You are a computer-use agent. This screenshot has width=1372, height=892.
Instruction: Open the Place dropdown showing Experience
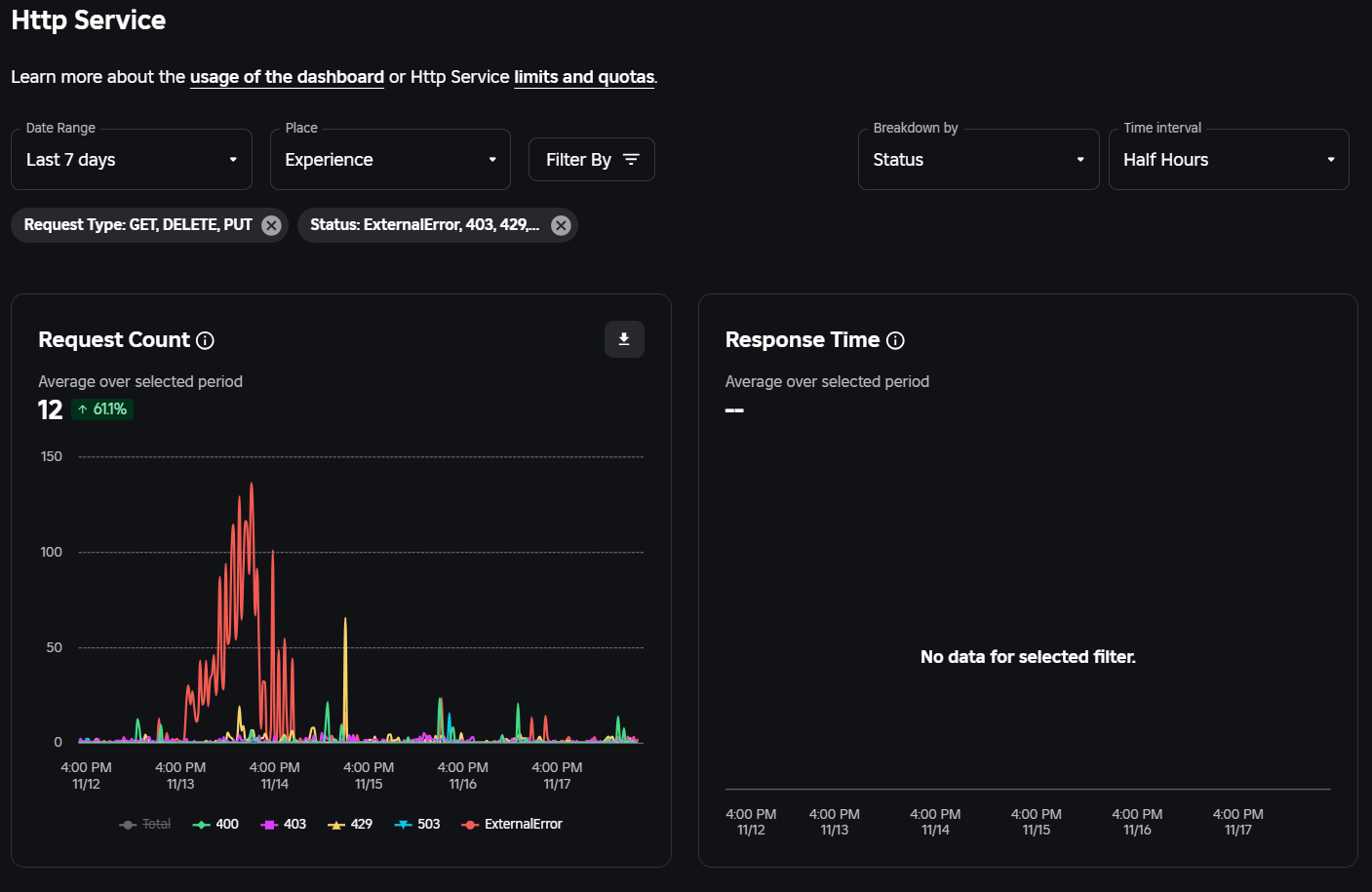[x=390, y=159]
